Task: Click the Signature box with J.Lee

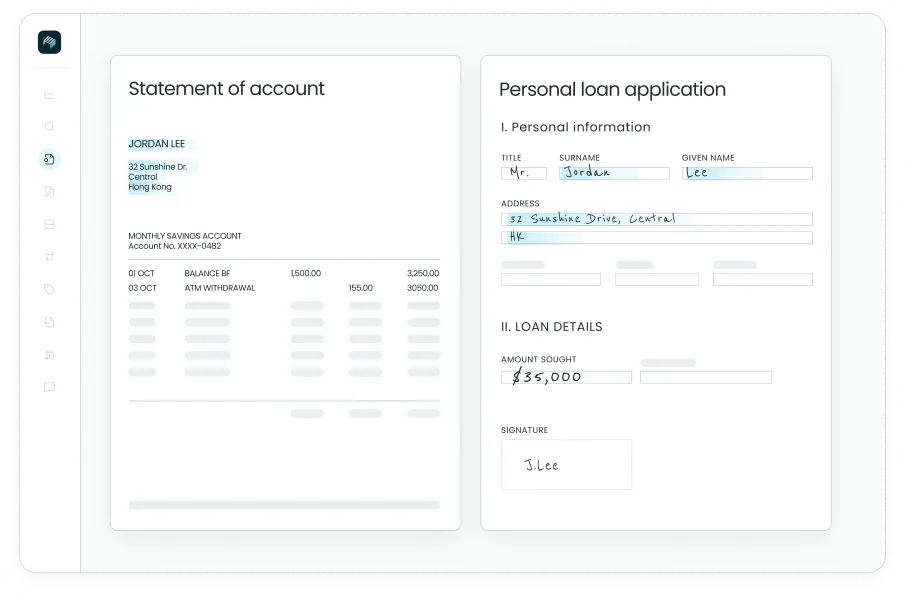Action: (566, 465)
